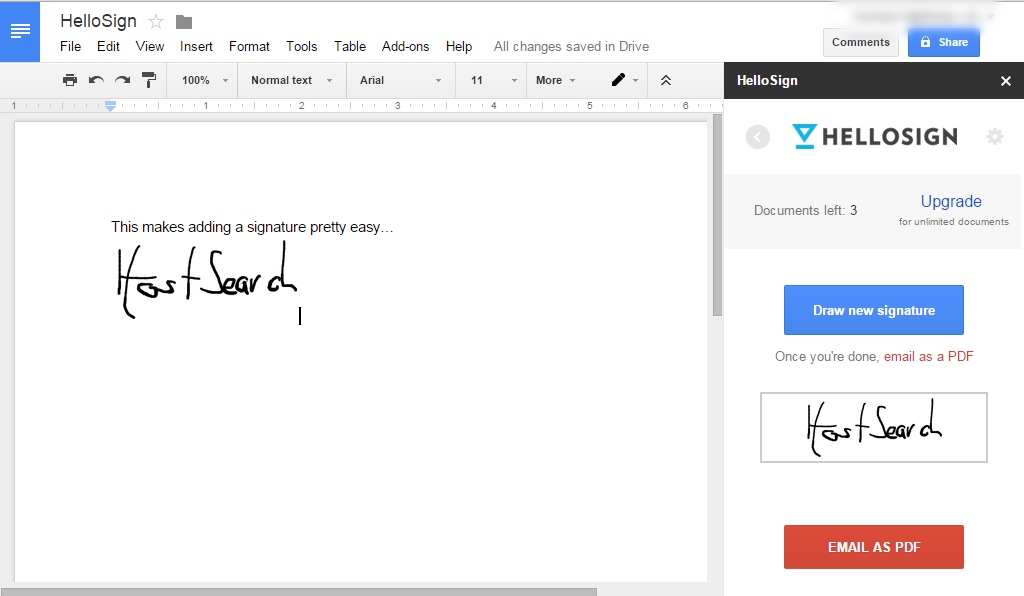Screen dimensions: 1024x596
Task: Click the blue Docs home icon
Action: coord(20,31)
